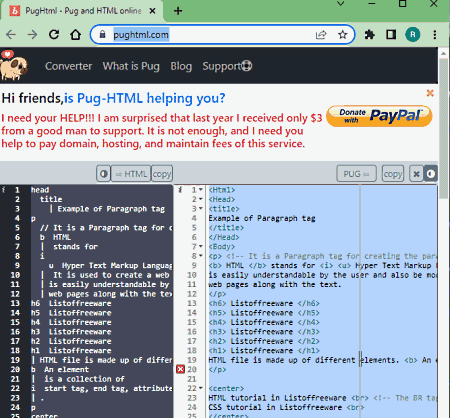Viewport: 450px width, 418px height.
Task: Click the browser back arrow
Action: (11, 35)
